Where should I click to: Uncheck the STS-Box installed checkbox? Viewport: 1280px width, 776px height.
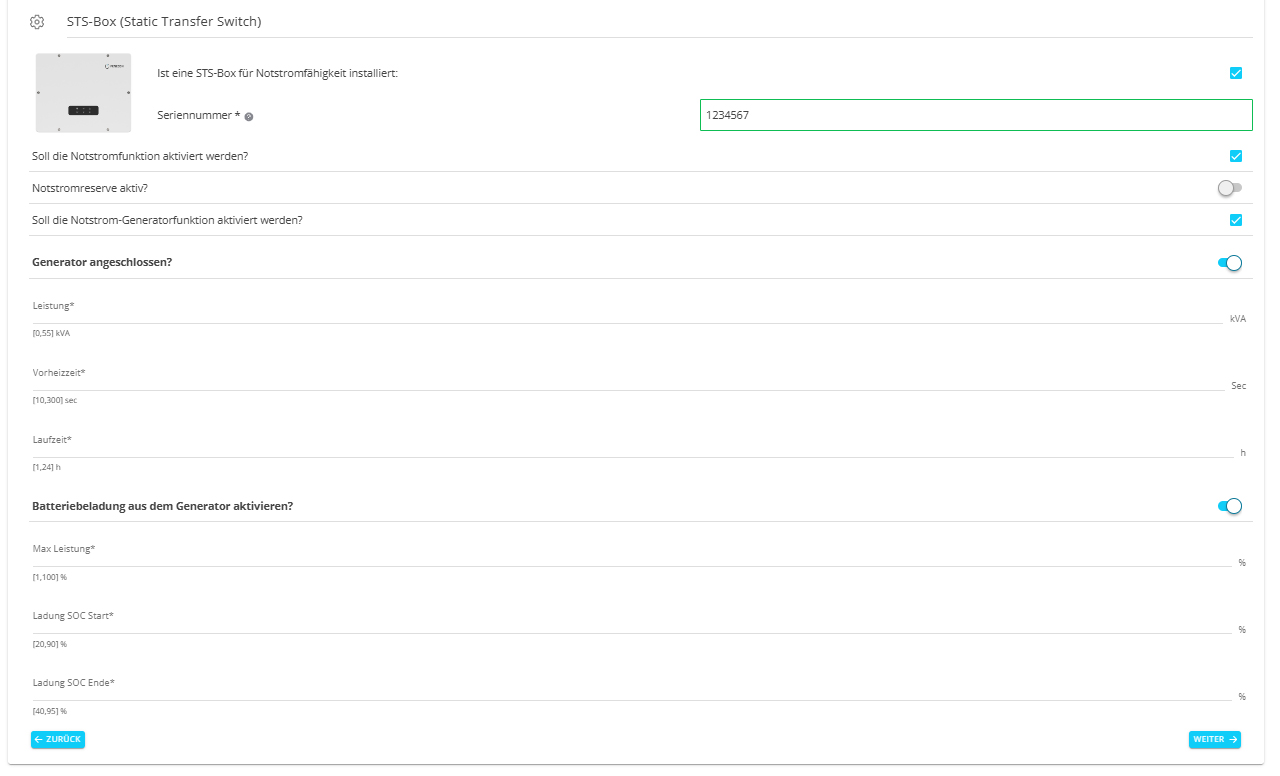click(1236, 73)
